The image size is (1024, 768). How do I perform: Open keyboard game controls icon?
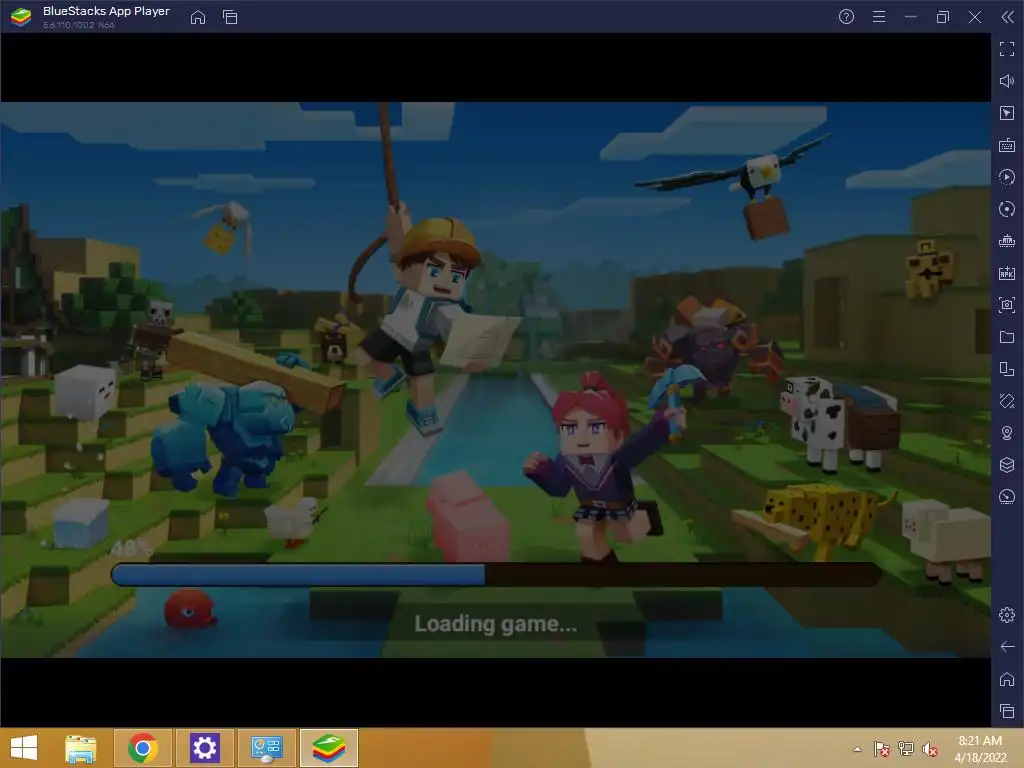(x=1007, y=145)
